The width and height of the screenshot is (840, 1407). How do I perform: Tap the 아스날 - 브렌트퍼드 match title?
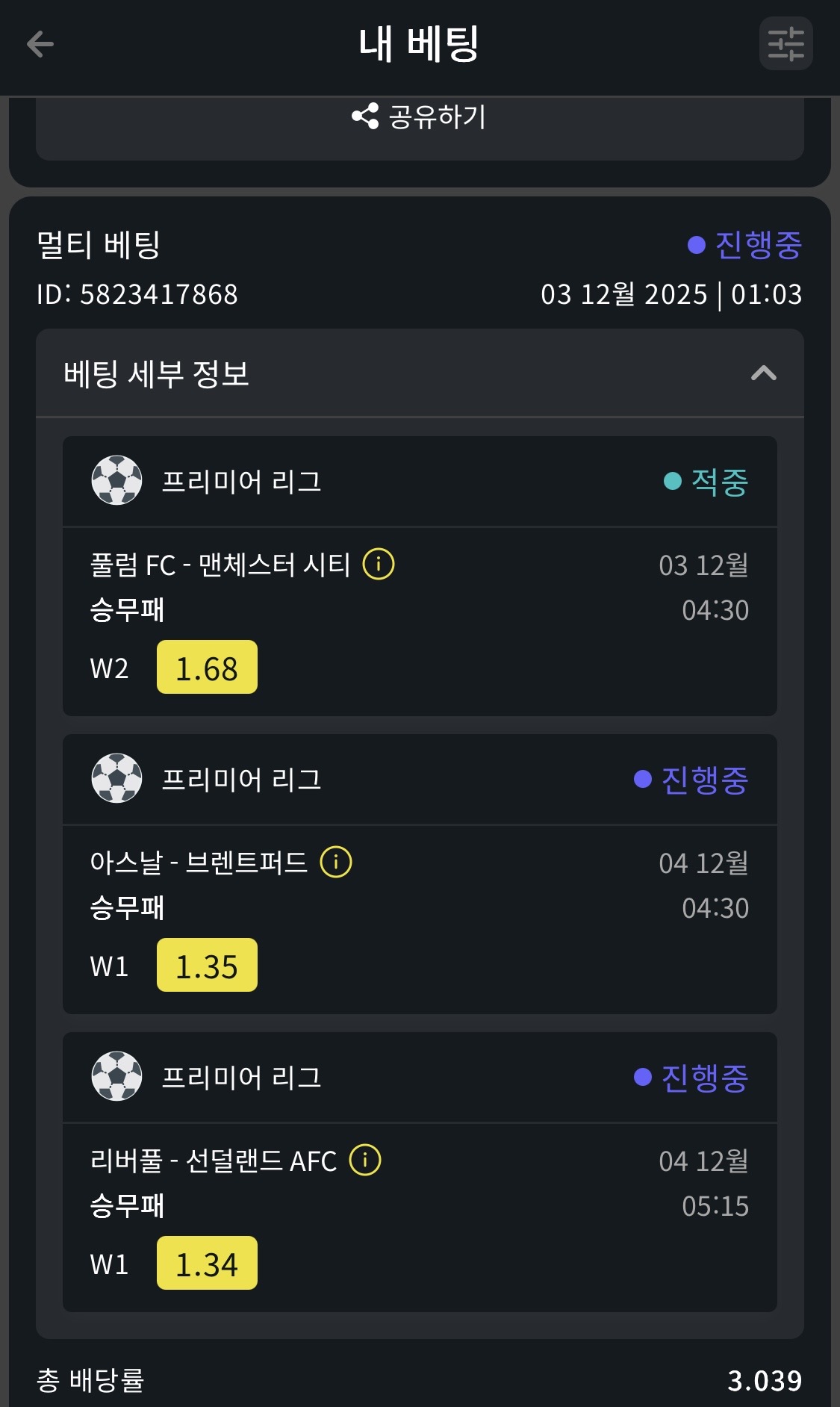point(199,863)
